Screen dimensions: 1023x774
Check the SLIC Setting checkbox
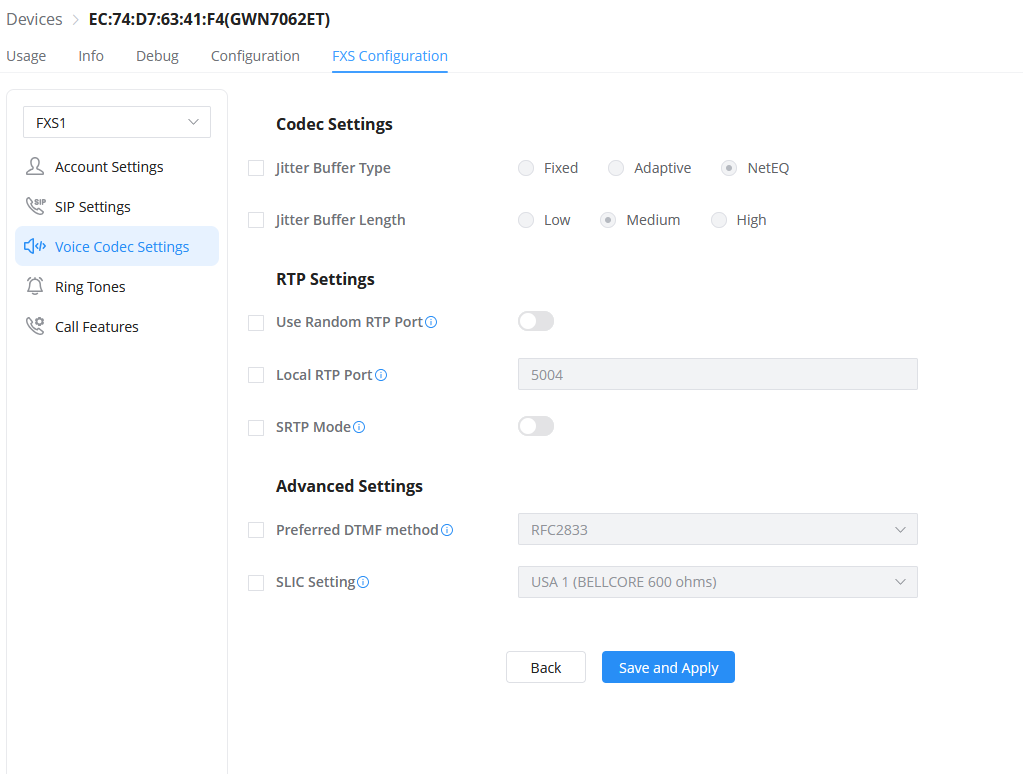pos(256,582)
